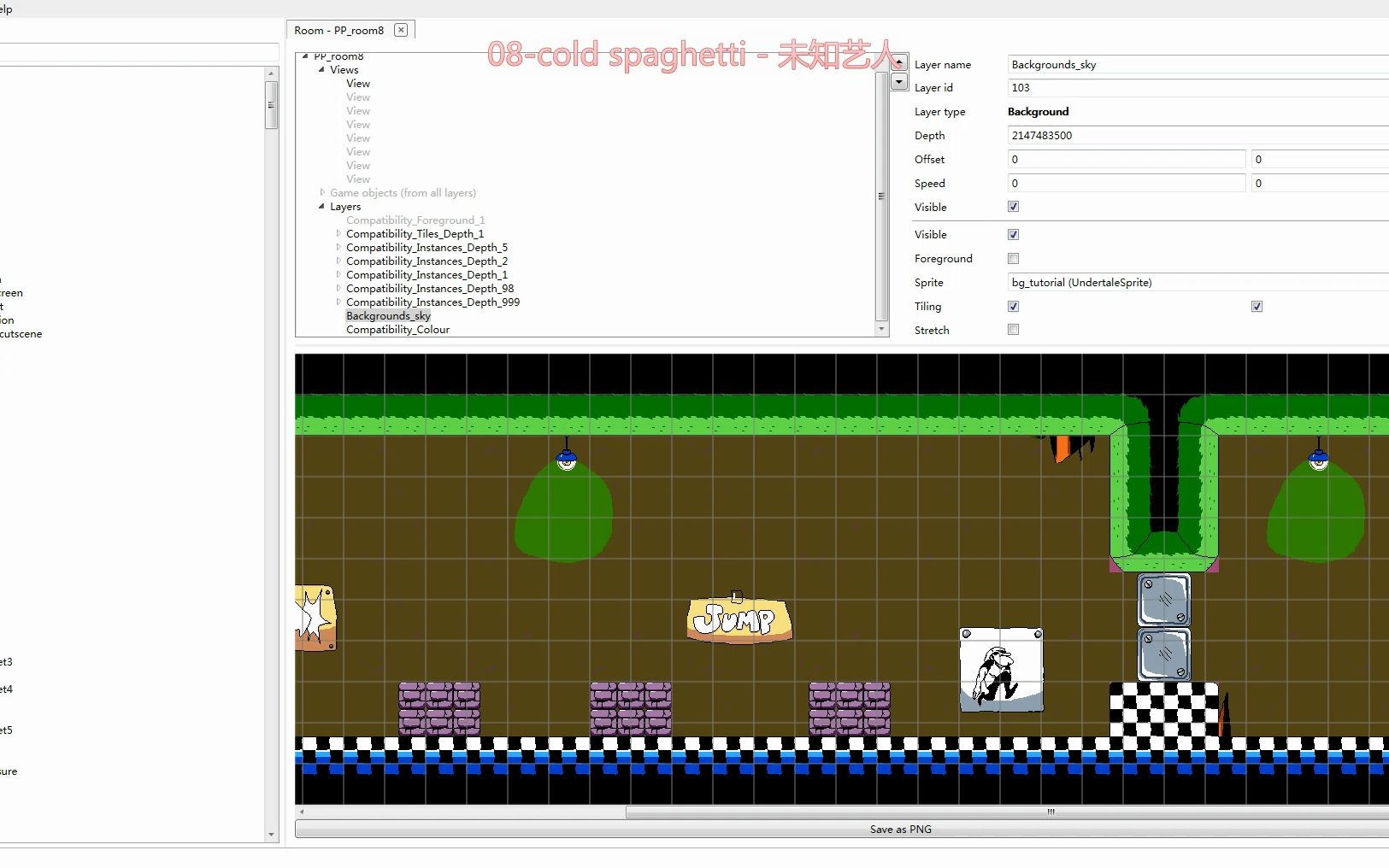Click the first Offset field

coord(1126,159)
